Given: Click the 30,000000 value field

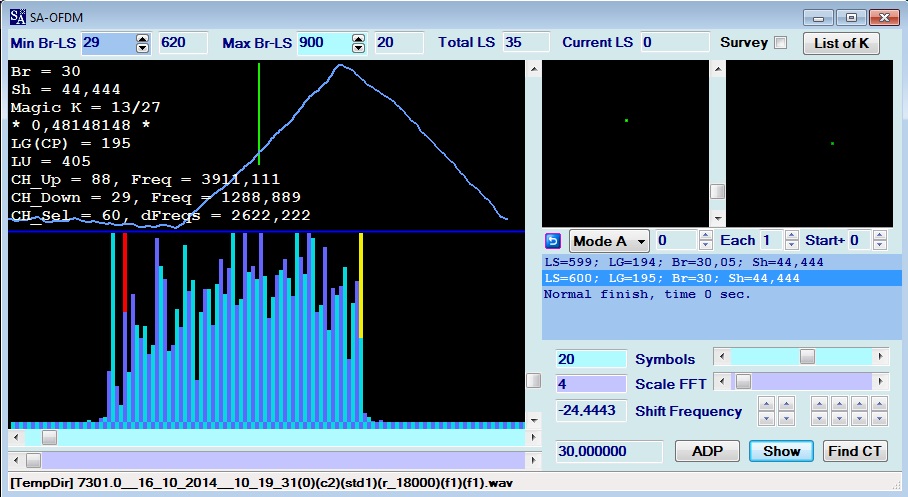Looking at the screenshot, I should (x=609, y=451).
